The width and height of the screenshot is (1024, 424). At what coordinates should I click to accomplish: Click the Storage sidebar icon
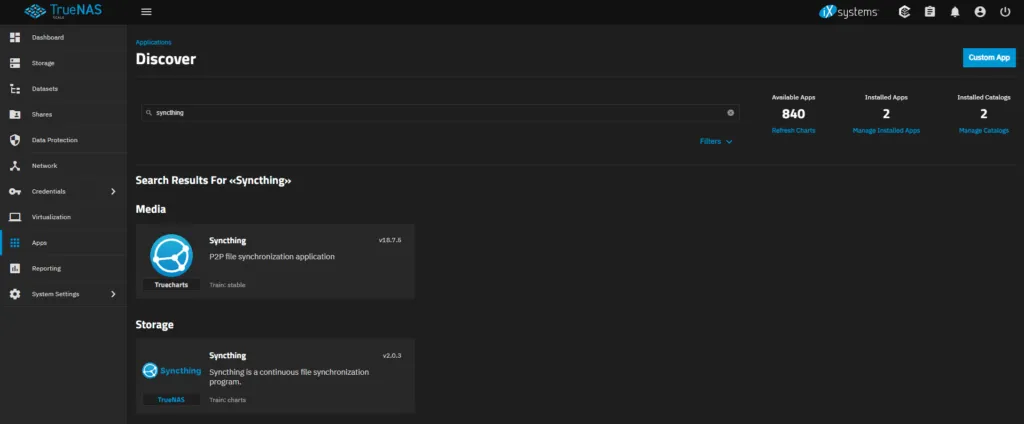coord(15,63)
